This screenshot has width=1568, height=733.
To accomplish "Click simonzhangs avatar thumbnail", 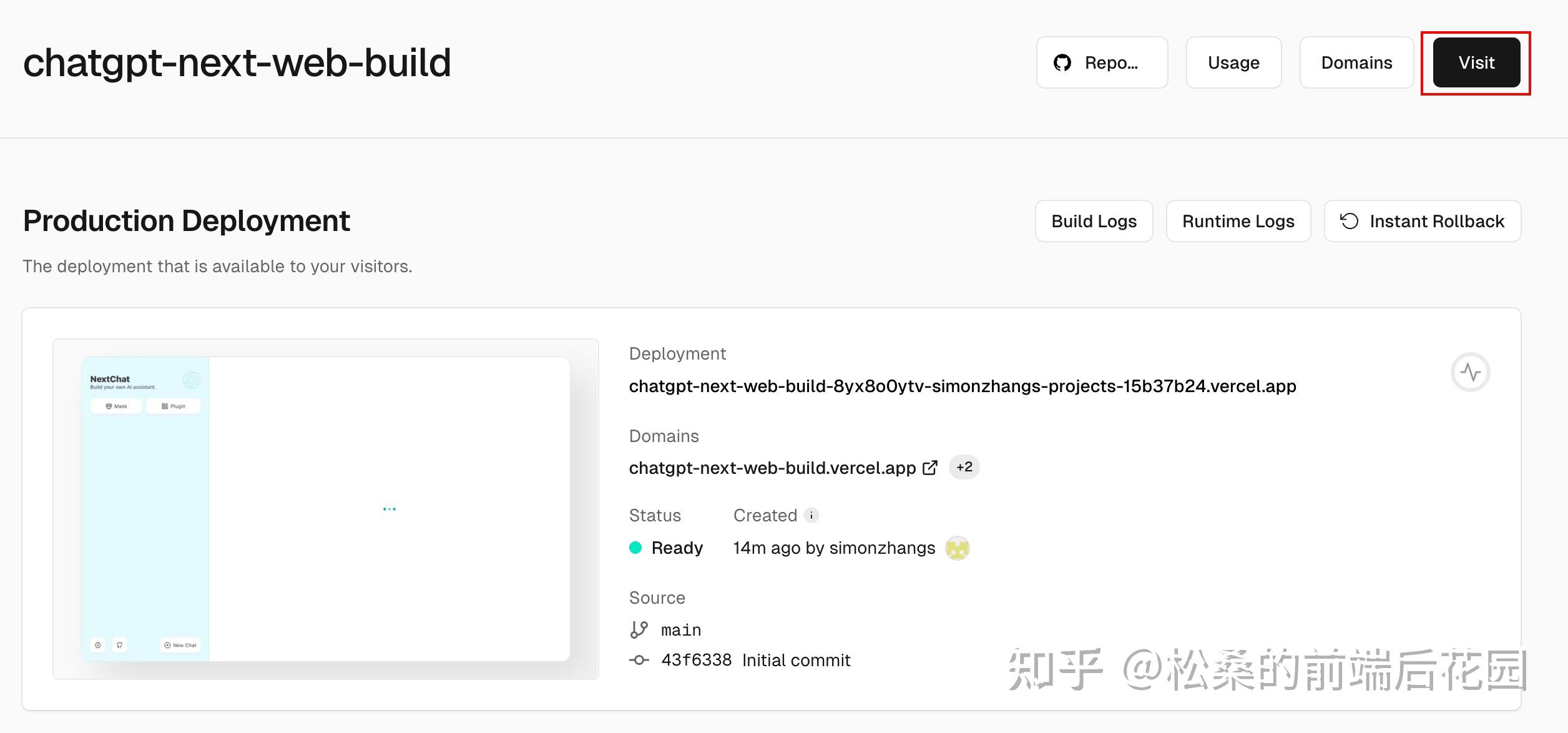I will (957, 548).
